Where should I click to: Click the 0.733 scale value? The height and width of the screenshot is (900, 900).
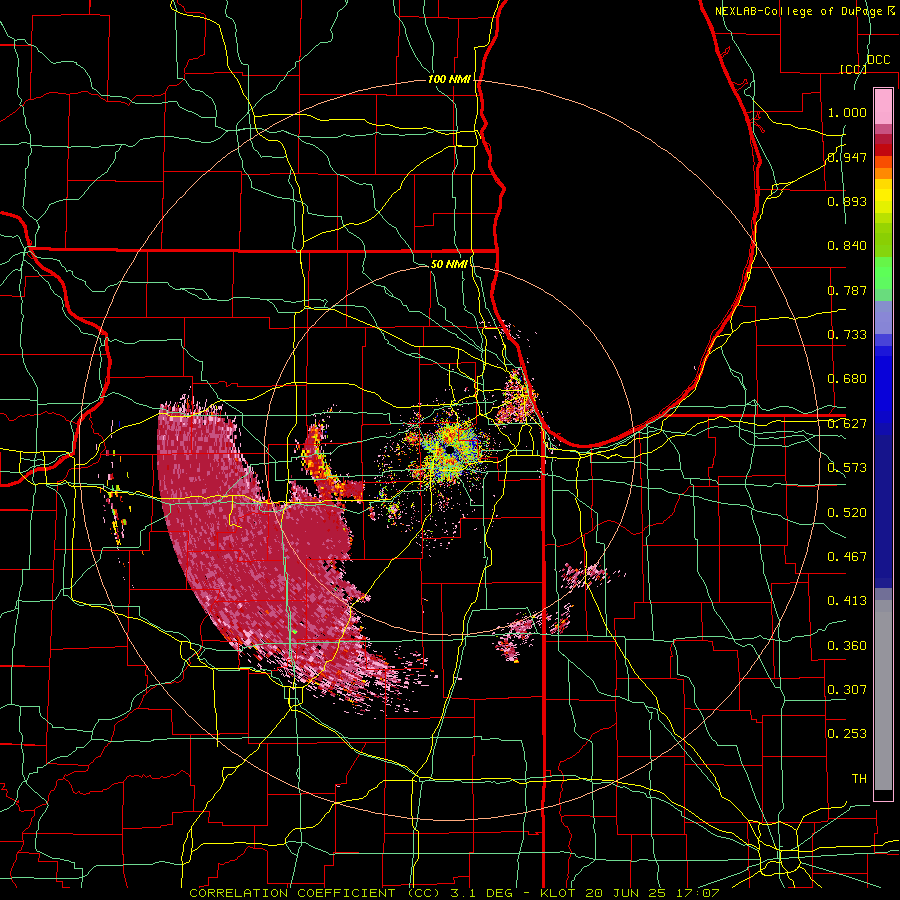(847, 334)
